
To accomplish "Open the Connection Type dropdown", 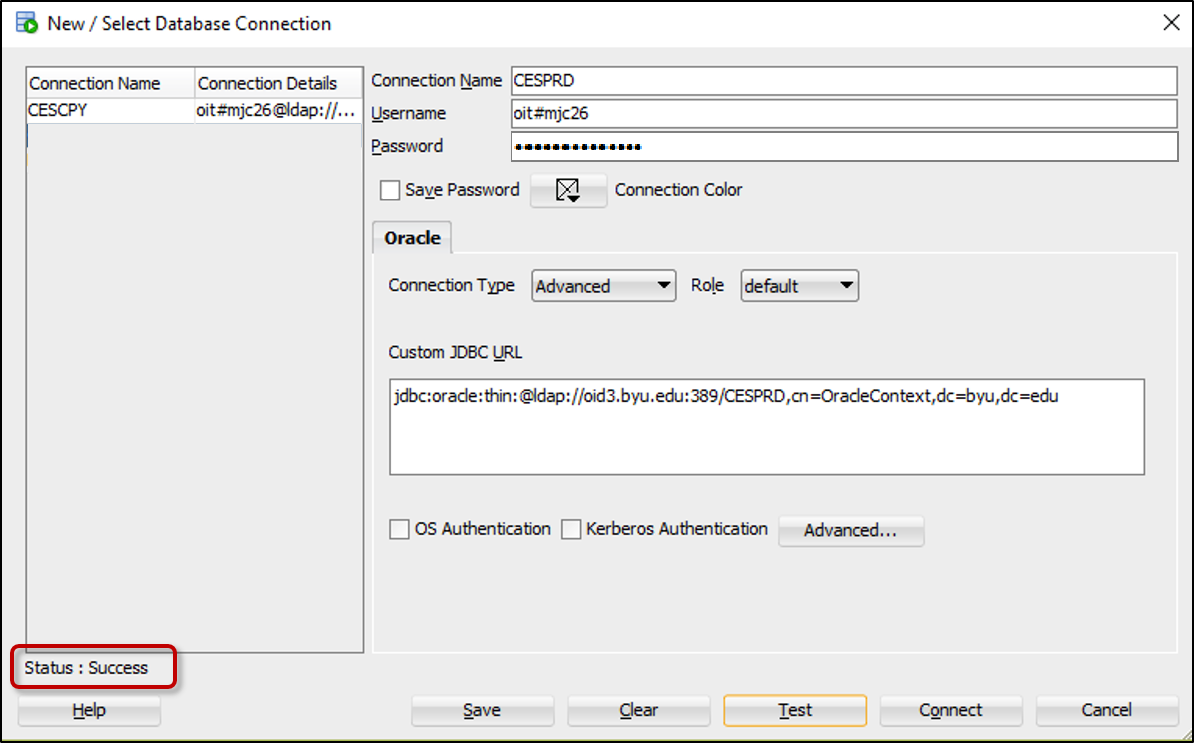I will (603, 286).
